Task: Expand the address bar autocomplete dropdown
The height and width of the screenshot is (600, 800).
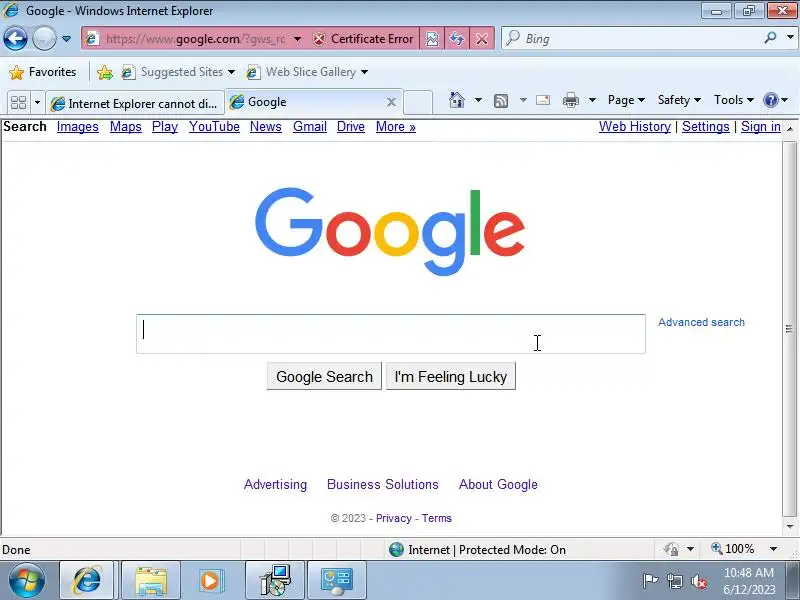Action: point(297,39)
